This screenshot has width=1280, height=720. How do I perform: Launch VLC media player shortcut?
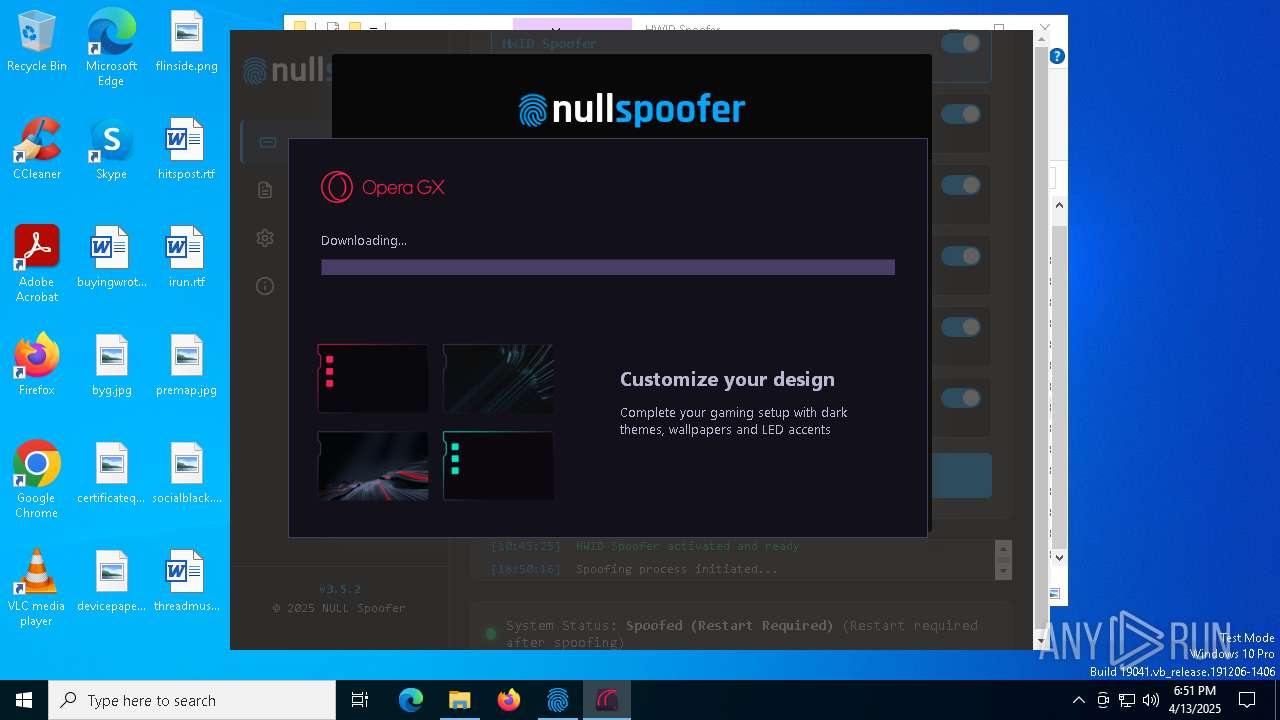pyautogui.click(x=37, y=588)
